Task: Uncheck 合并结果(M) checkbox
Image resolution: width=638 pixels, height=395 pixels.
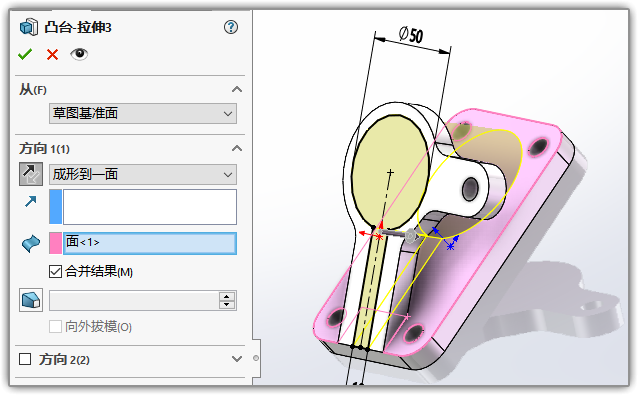Action: point(55,271)
